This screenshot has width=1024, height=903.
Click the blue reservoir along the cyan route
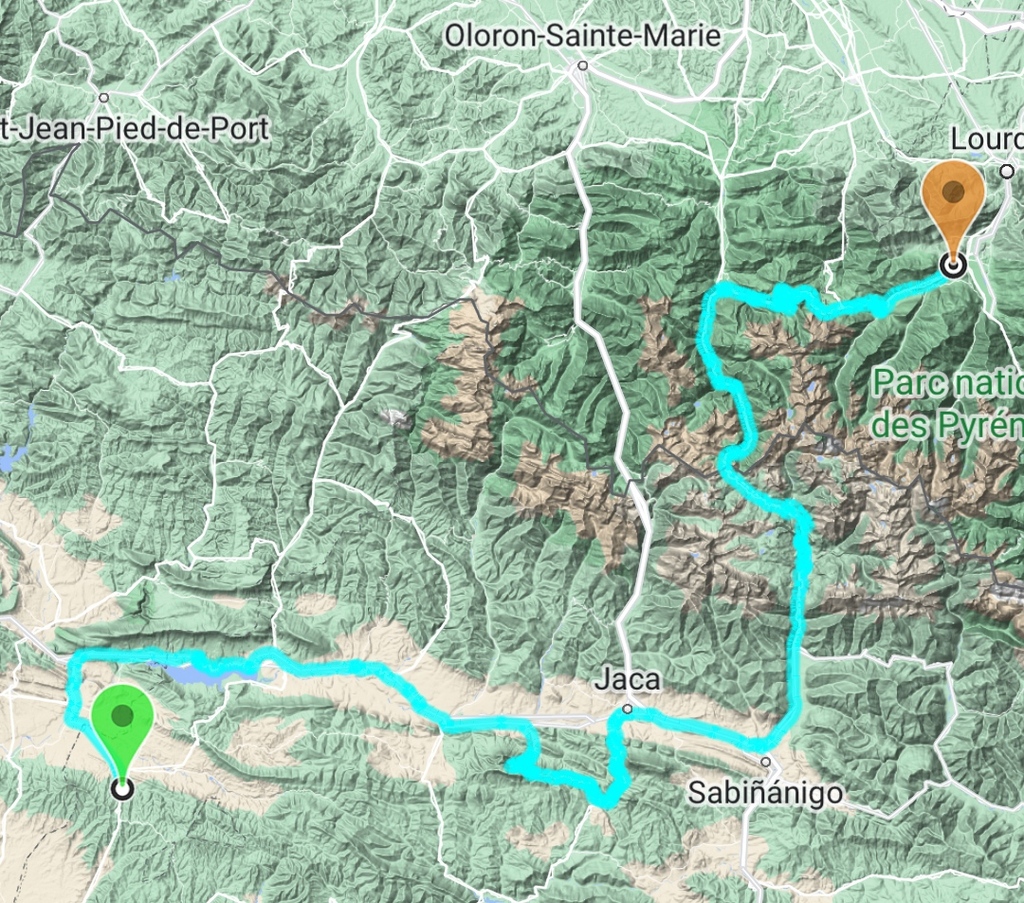pos(196,673)
